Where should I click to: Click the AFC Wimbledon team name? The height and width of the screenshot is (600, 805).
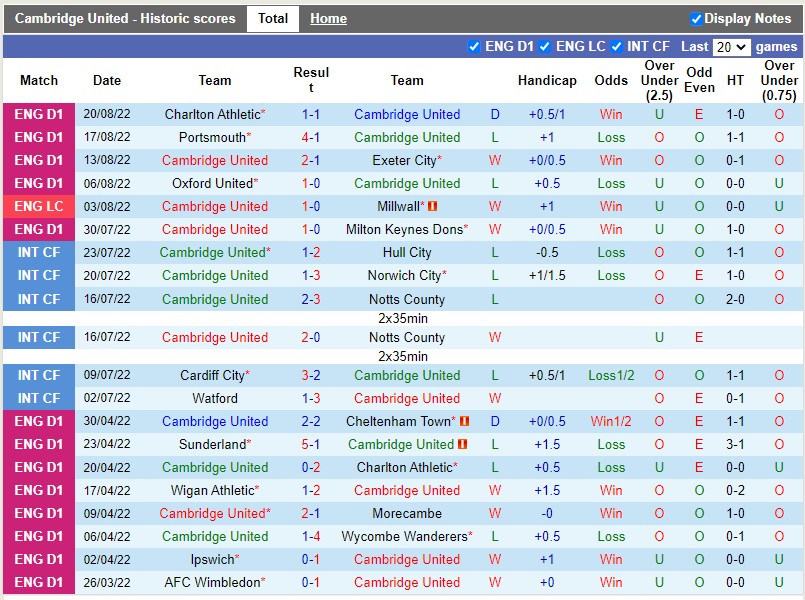coord(215,583)
